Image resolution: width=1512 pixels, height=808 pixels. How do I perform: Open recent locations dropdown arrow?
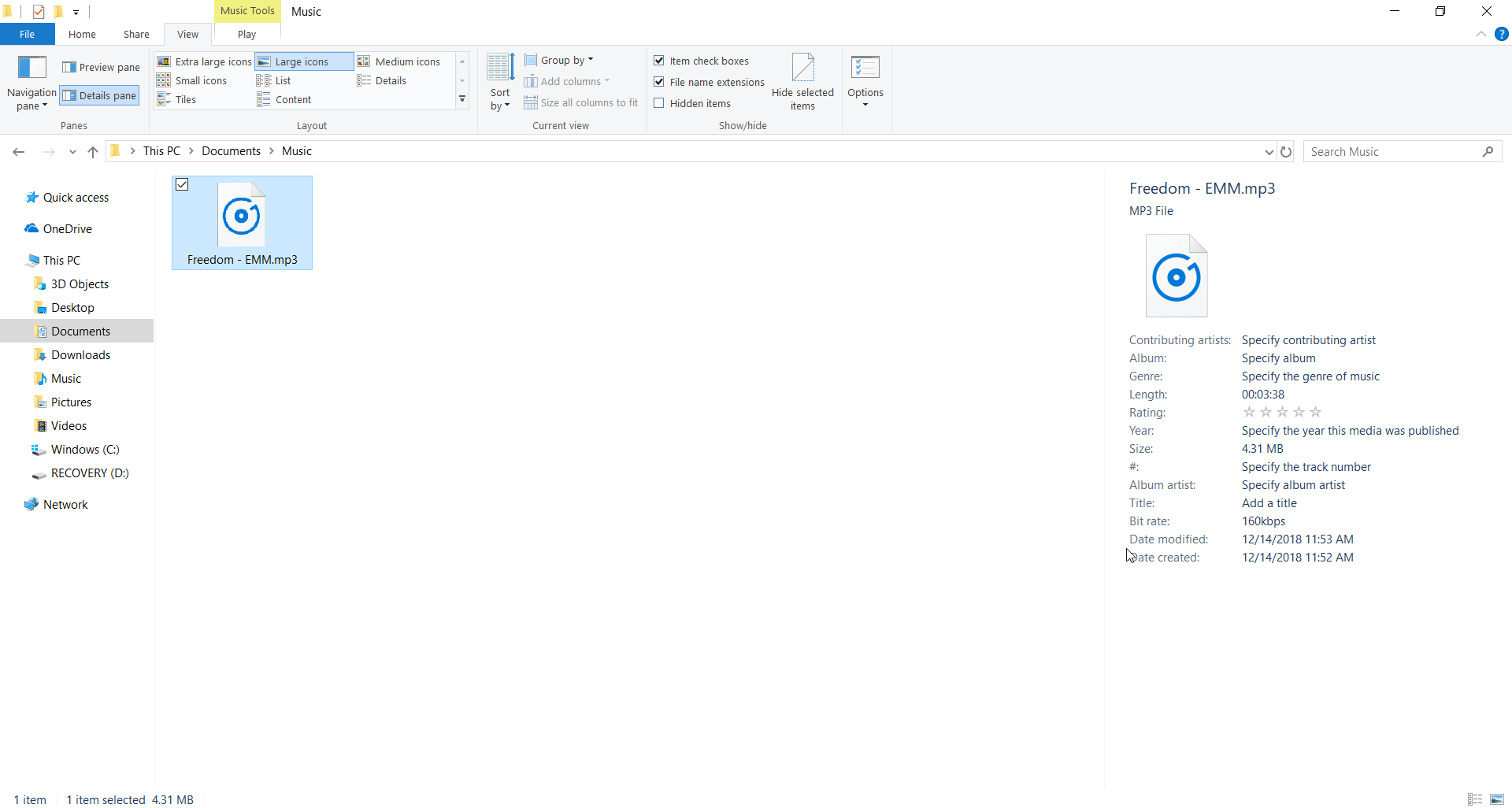(72, 152)
